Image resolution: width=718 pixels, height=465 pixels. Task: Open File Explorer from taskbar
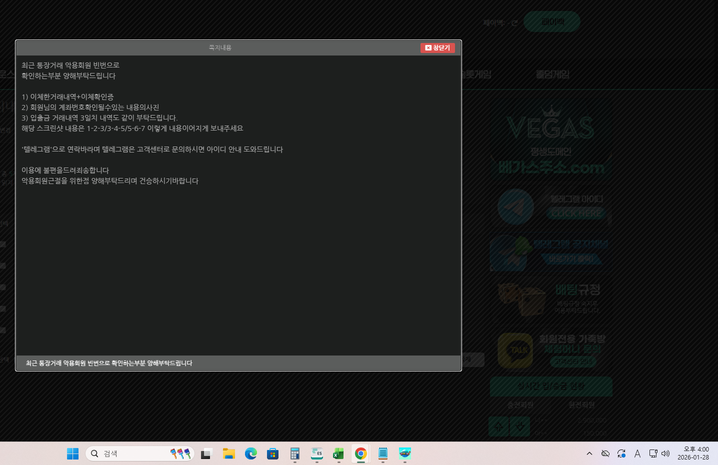point(228,454)
